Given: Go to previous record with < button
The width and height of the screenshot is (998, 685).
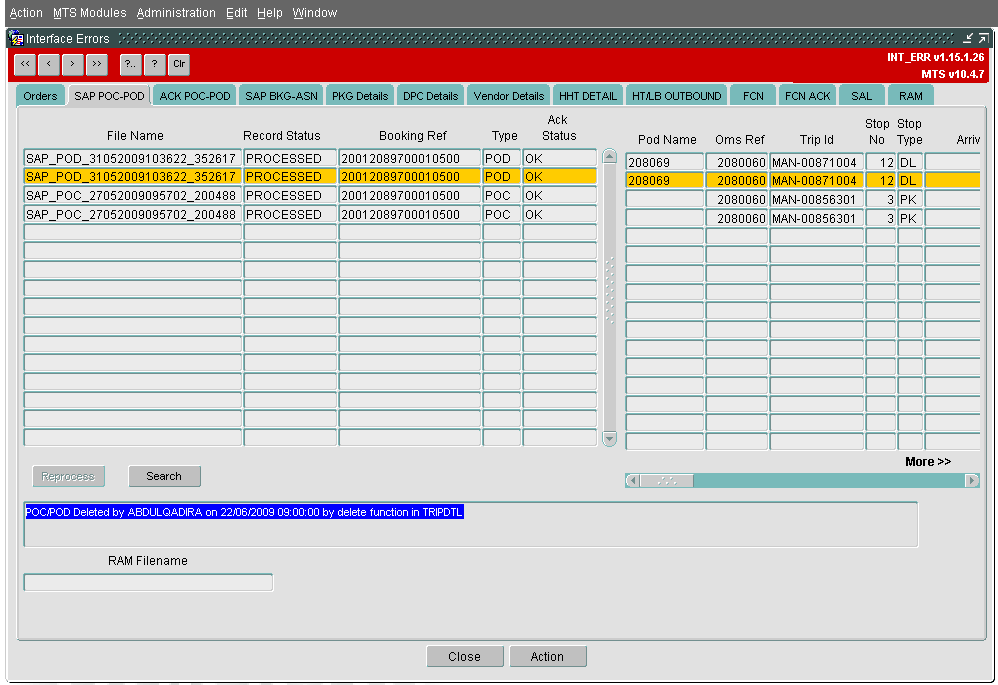Looking at the screenshot, I should point(49,64).
